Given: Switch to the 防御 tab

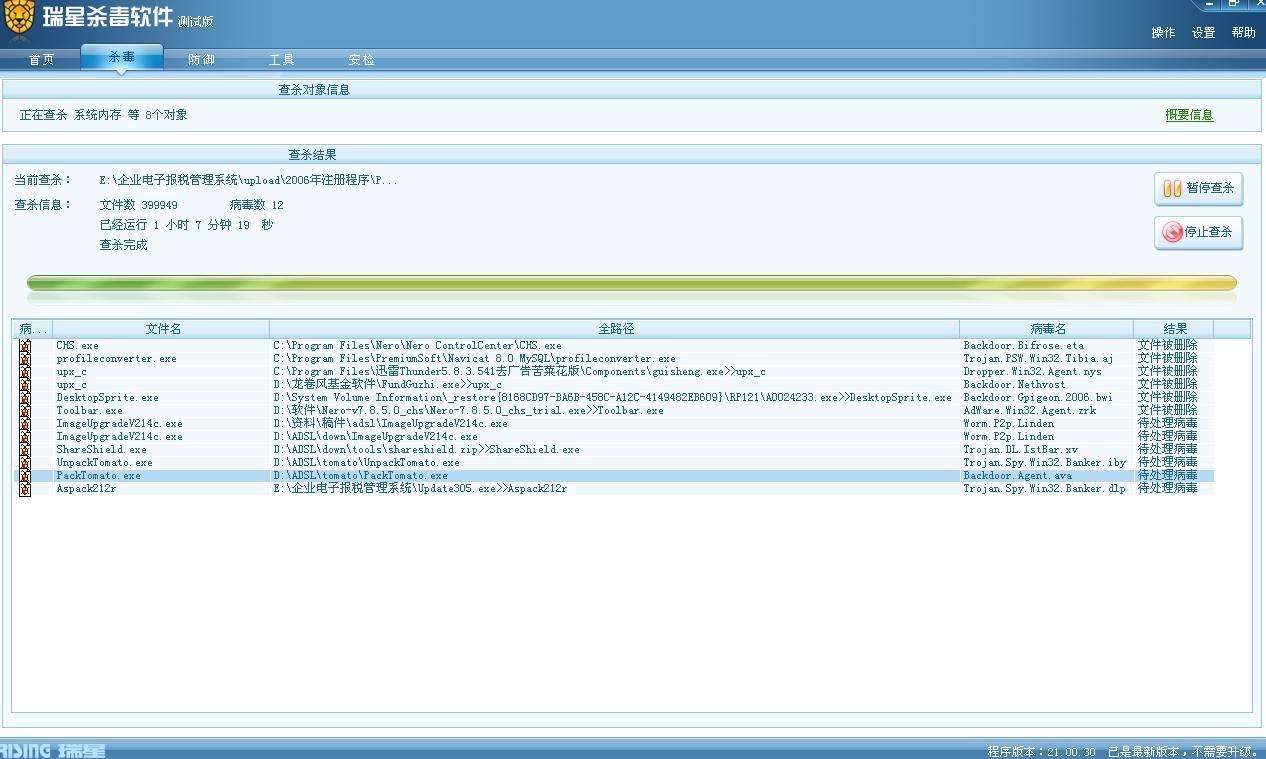Looking at the screenshot, I should [202, 60].
